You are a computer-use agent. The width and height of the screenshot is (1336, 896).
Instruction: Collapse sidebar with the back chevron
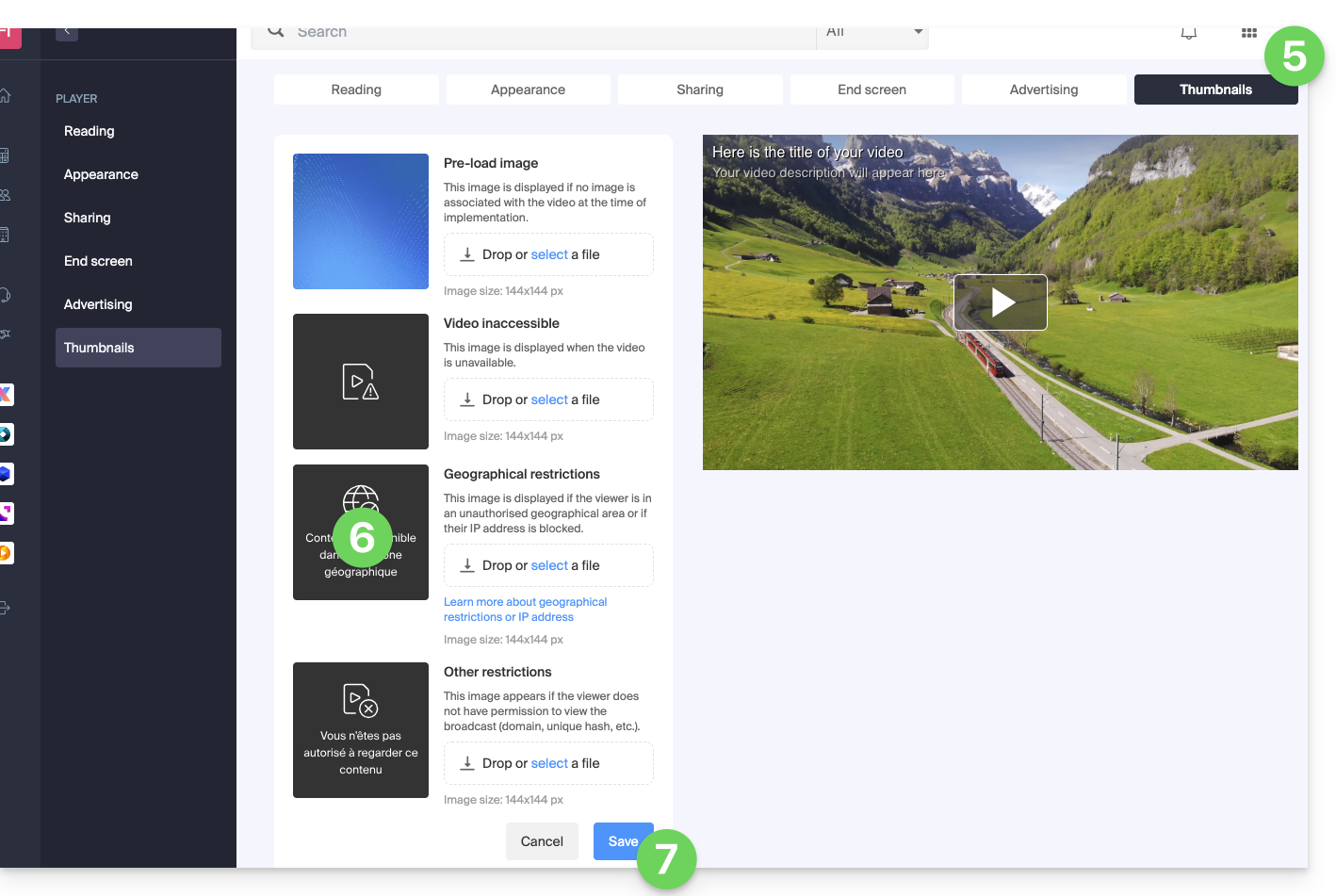[67, 33]
